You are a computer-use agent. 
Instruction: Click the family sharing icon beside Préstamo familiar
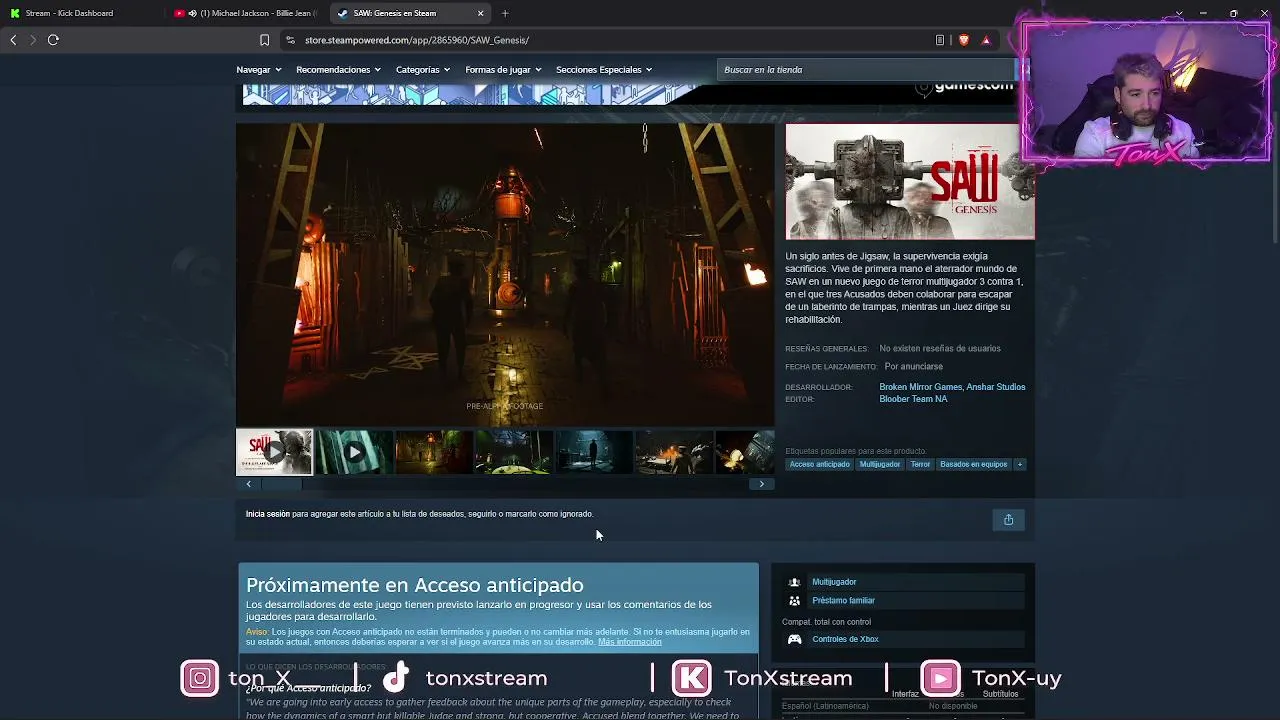tap(794, 601)
